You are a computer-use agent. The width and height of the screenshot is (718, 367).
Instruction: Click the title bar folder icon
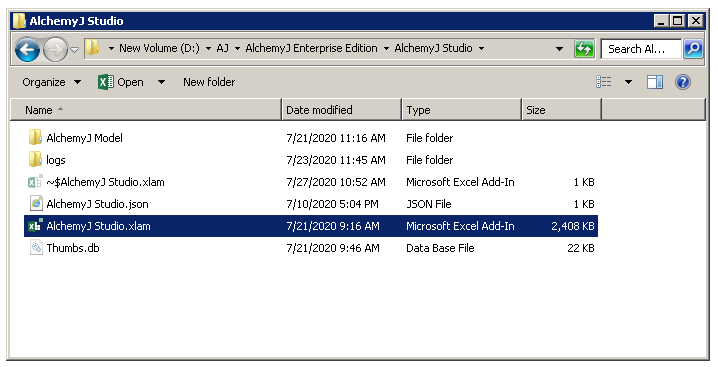[19, 21]
